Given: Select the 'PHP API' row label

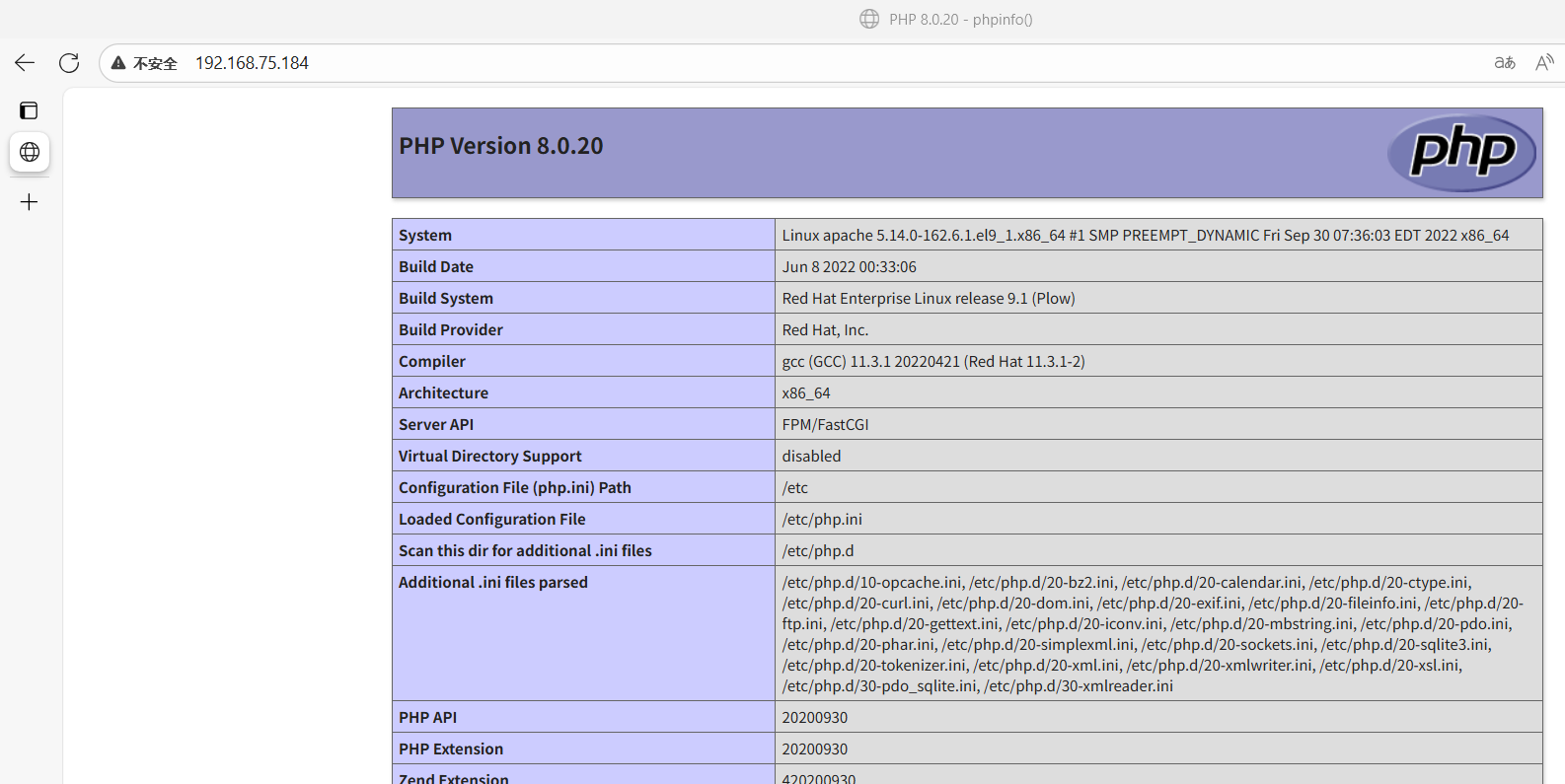Looking at the screenshot, I should click(x=428, y=717).
